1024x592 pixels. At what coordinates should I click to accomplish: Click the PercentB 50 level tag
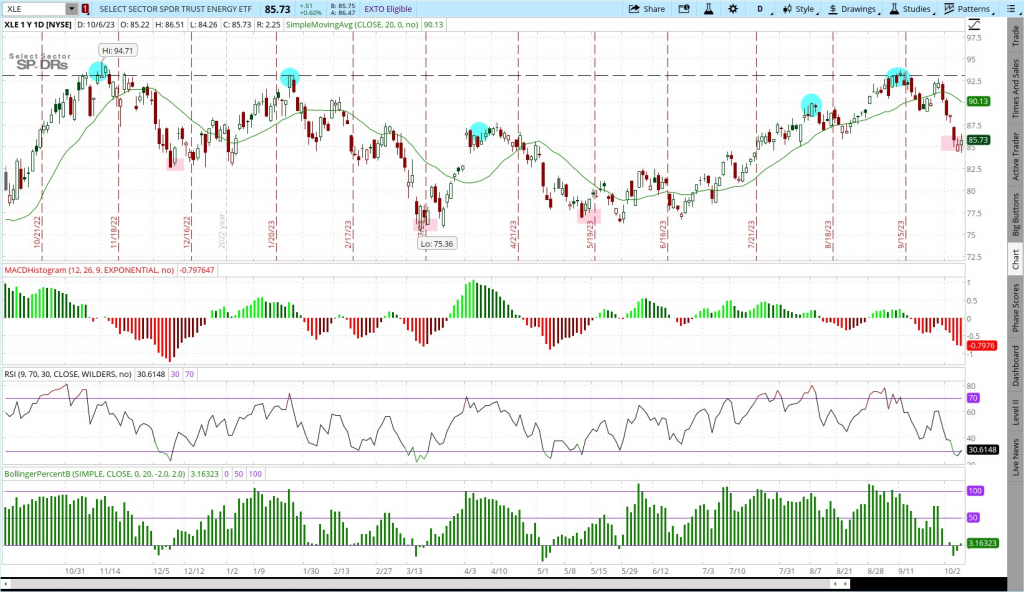click(x=973, y=518)
